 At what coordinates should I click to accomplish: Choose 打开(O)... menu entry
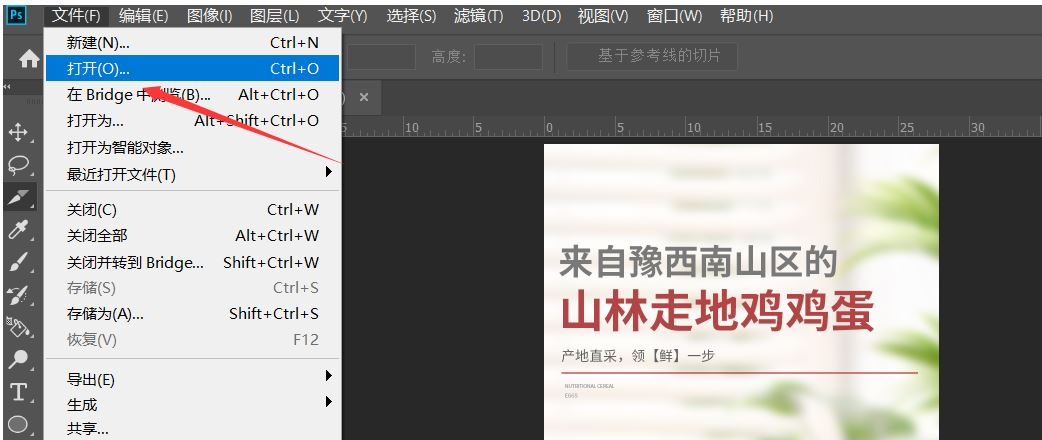(193, 68)
